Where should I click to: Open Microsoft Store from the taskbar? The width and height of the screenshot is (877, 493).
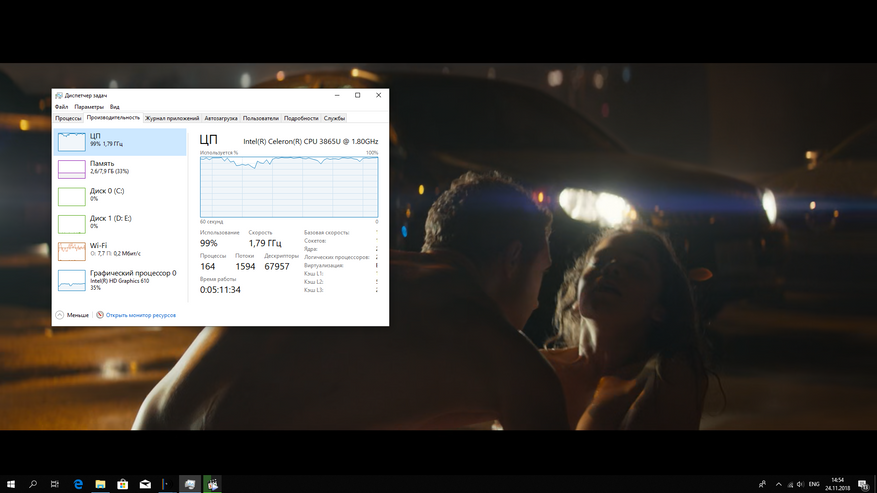(x=122, y=484)
